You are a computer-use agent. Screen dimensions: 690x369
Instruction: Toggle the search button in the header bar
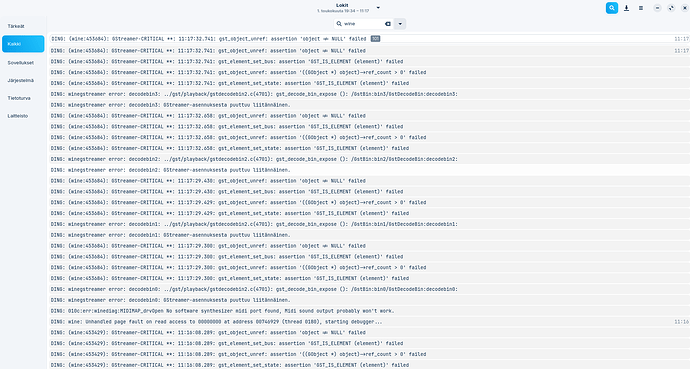pyautogui.click(x=612, y=8)
